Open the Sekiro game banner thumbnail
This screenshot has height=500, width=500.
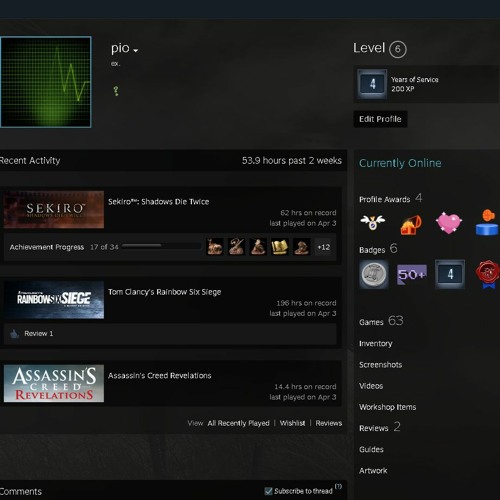pyautogui.click(x=54, y=210)
